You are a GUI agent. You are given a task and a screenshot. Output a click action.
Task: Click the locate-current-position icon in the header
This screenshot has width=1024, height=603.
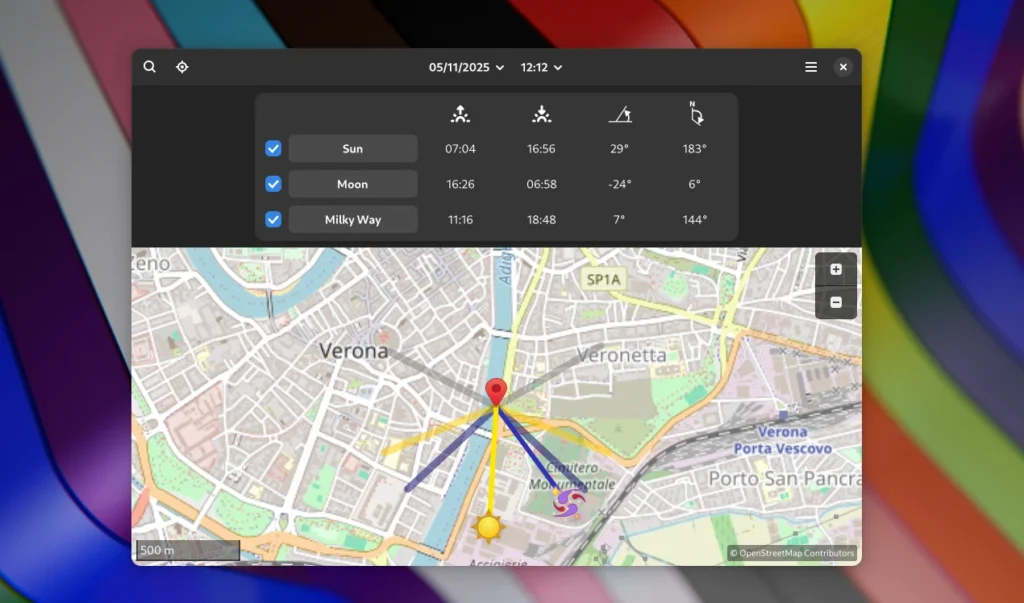[x=182, y=67]
